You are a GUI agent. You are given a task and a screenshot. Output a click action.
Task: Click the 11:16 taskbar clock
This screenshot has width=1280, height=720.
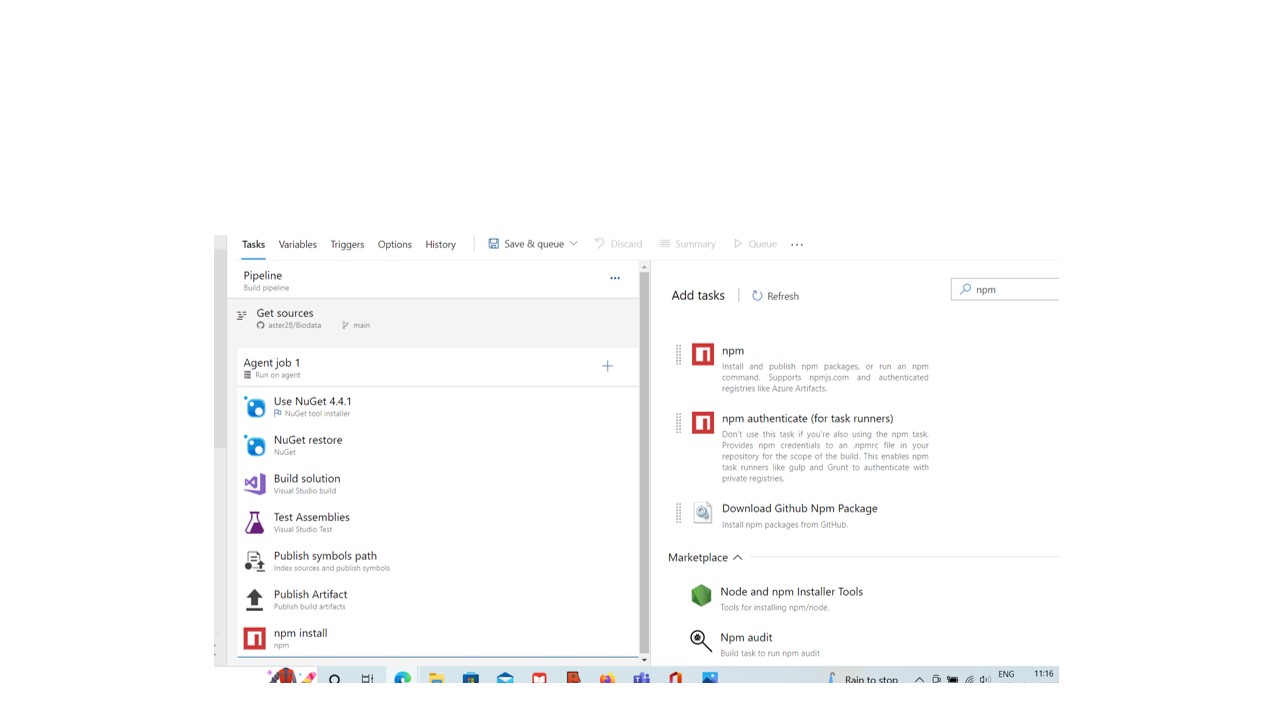(1044, 674)
